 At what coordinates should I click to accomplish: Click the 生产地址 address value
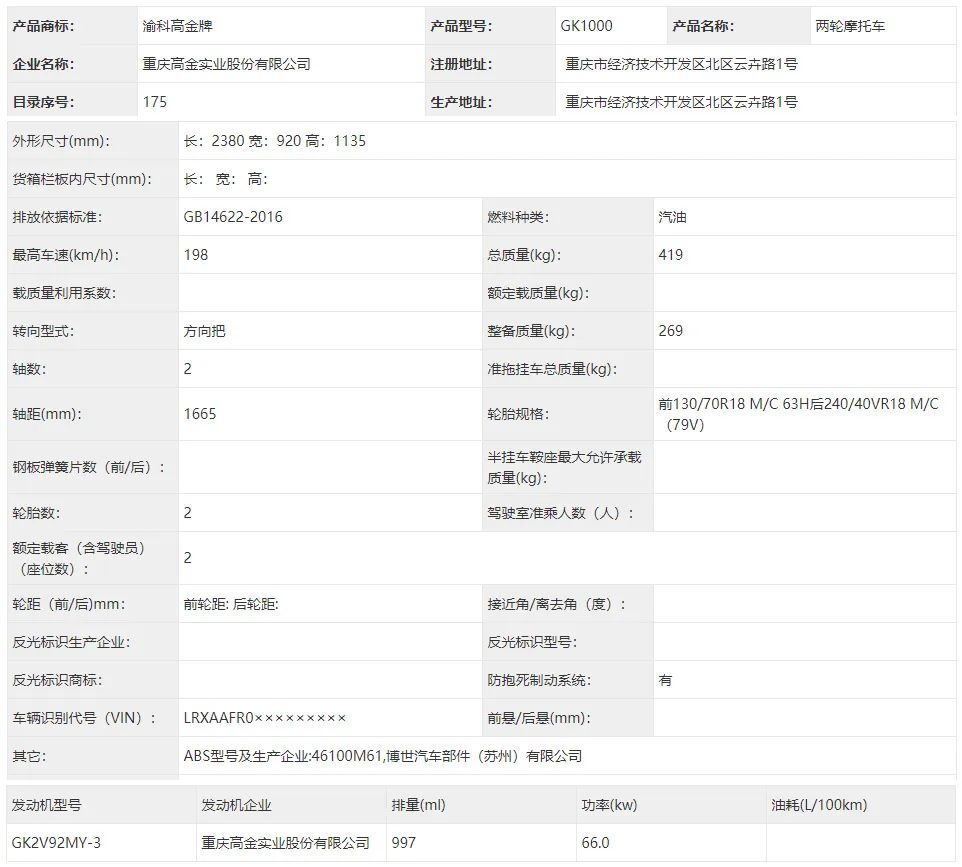pyautogui.click(x=681, y=102)
